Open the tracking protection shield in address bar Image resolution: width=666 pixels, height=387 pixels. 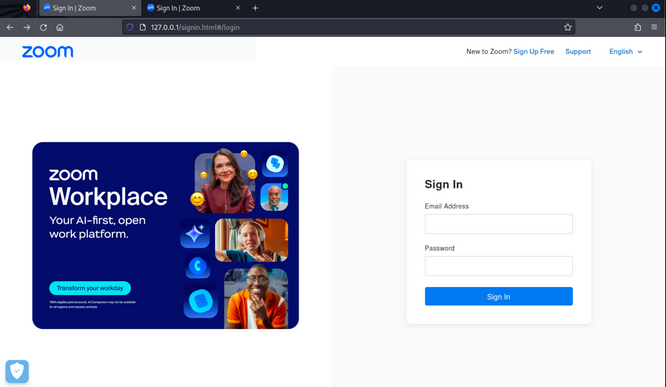tap(130, 27)
